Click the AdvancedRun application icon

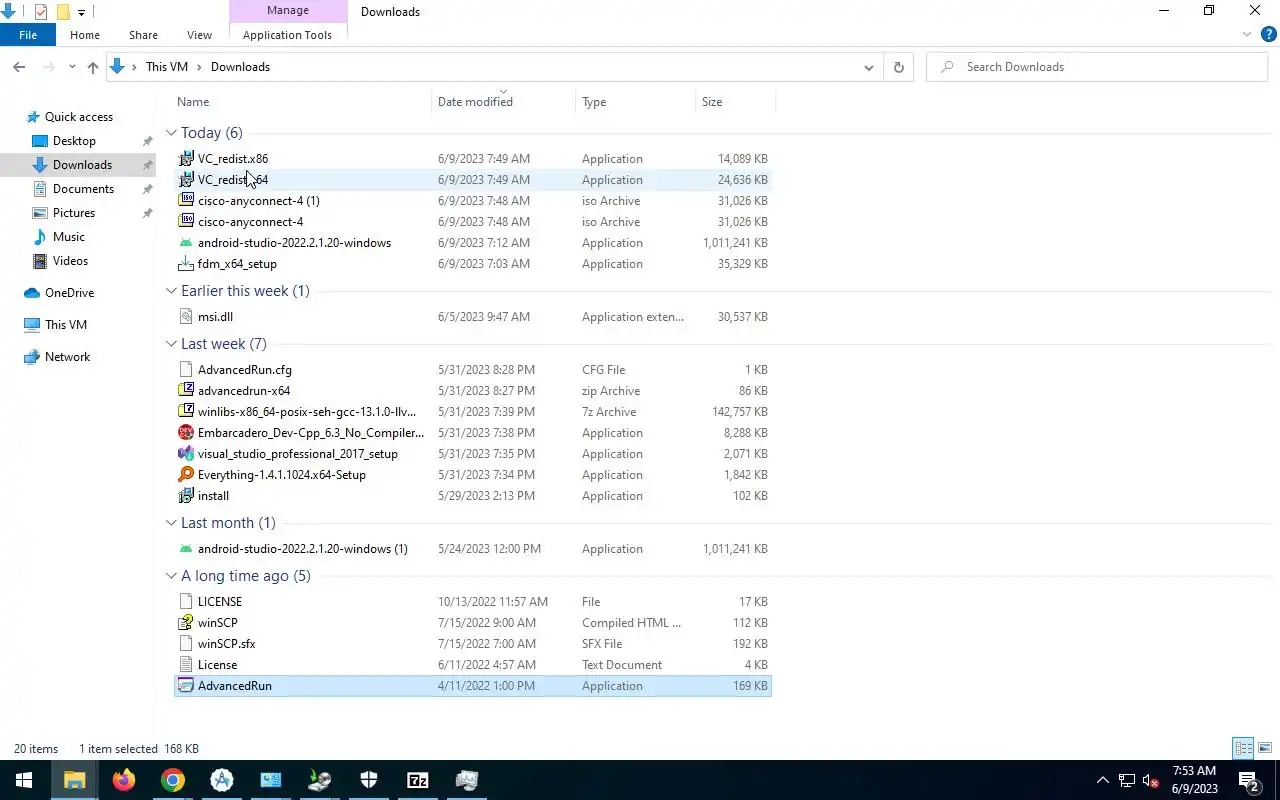(x=186, y=686)
